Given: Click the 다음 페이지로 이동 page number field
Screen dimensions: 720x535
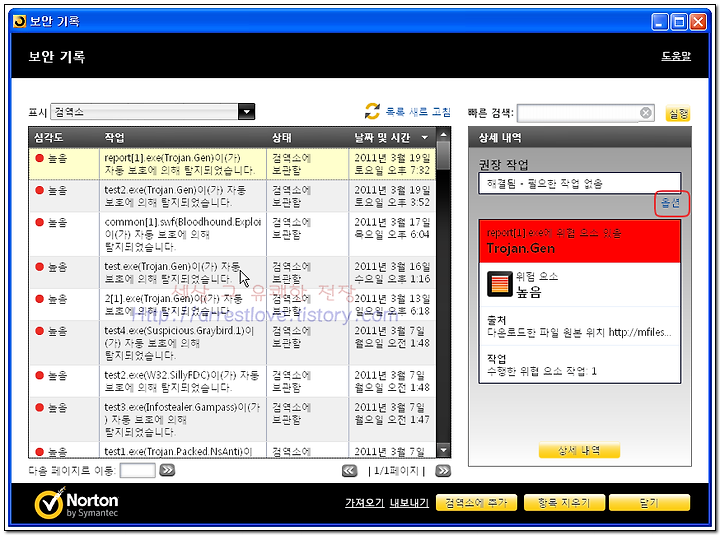Looking at the screenshot, I should (137, 470).
